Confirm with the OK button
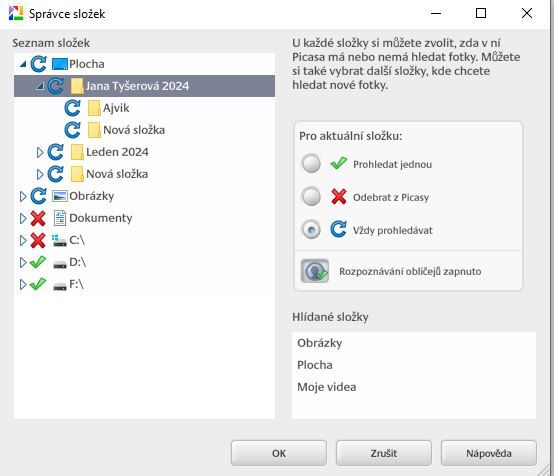Image resolution: width=554 pixels, height=476 pixels. [279, 453]
